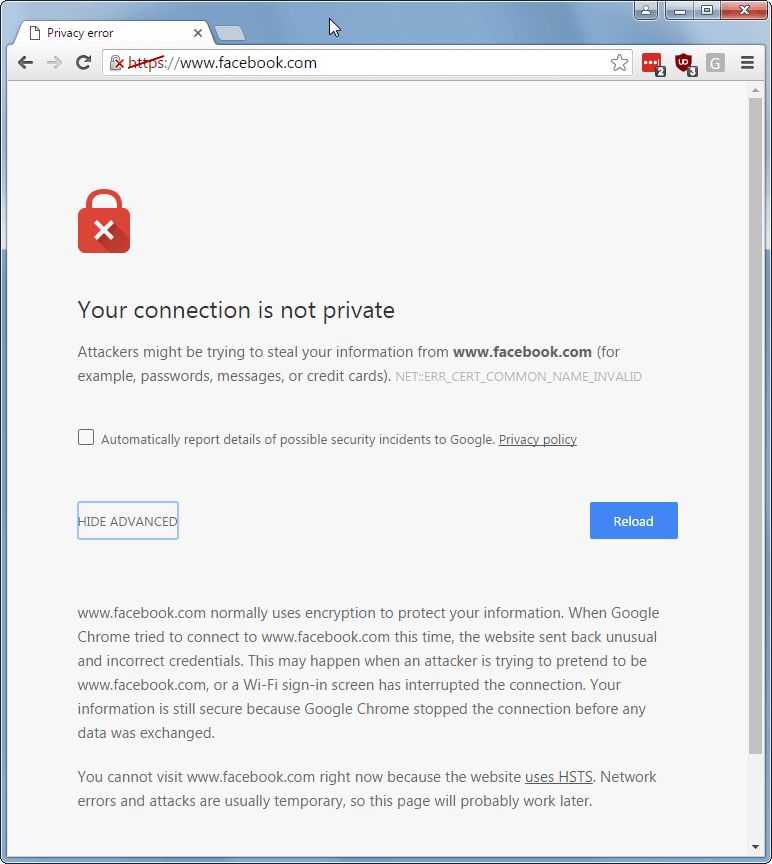Click the Windows user account icon
772x864 pixels.
(x=645, y=10)
